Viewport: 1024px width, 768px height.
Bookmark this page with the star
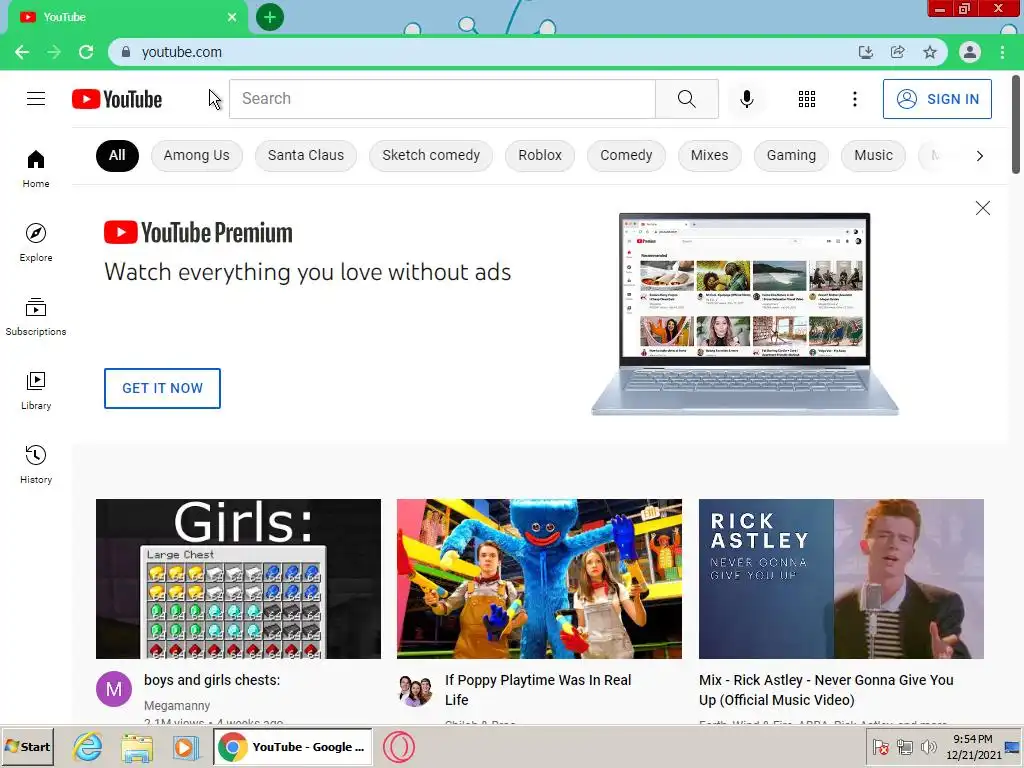[x=930, y=52]
